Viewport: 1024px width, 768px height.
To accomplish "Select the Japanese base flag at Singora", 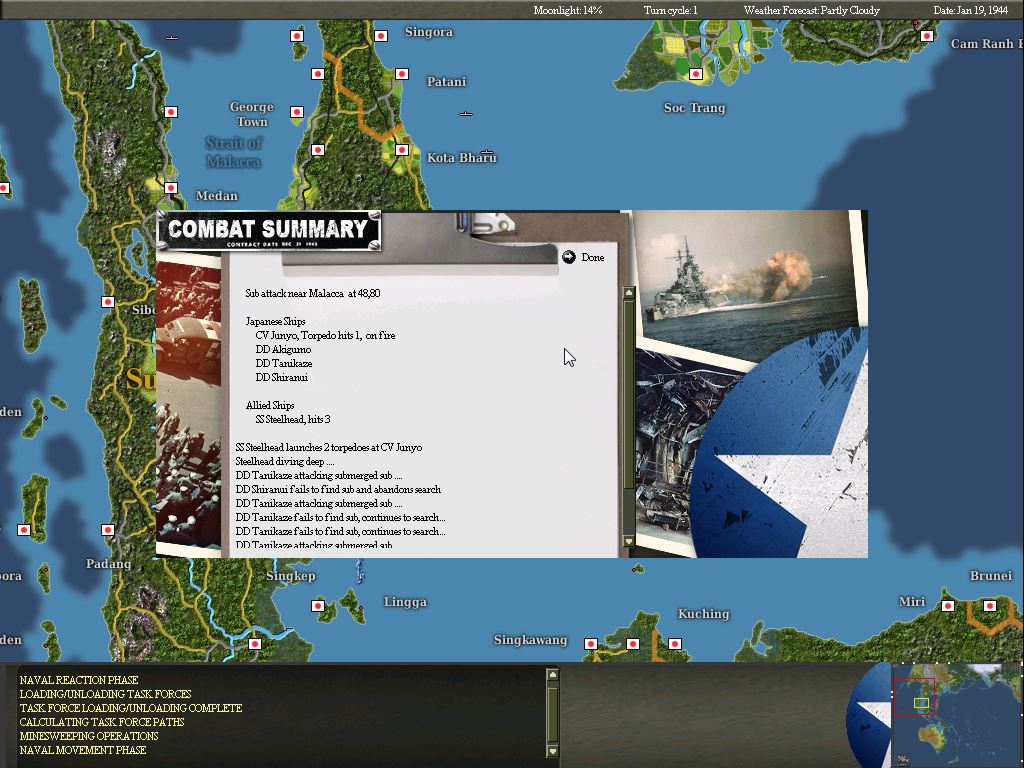I will [x=381, y=36].
